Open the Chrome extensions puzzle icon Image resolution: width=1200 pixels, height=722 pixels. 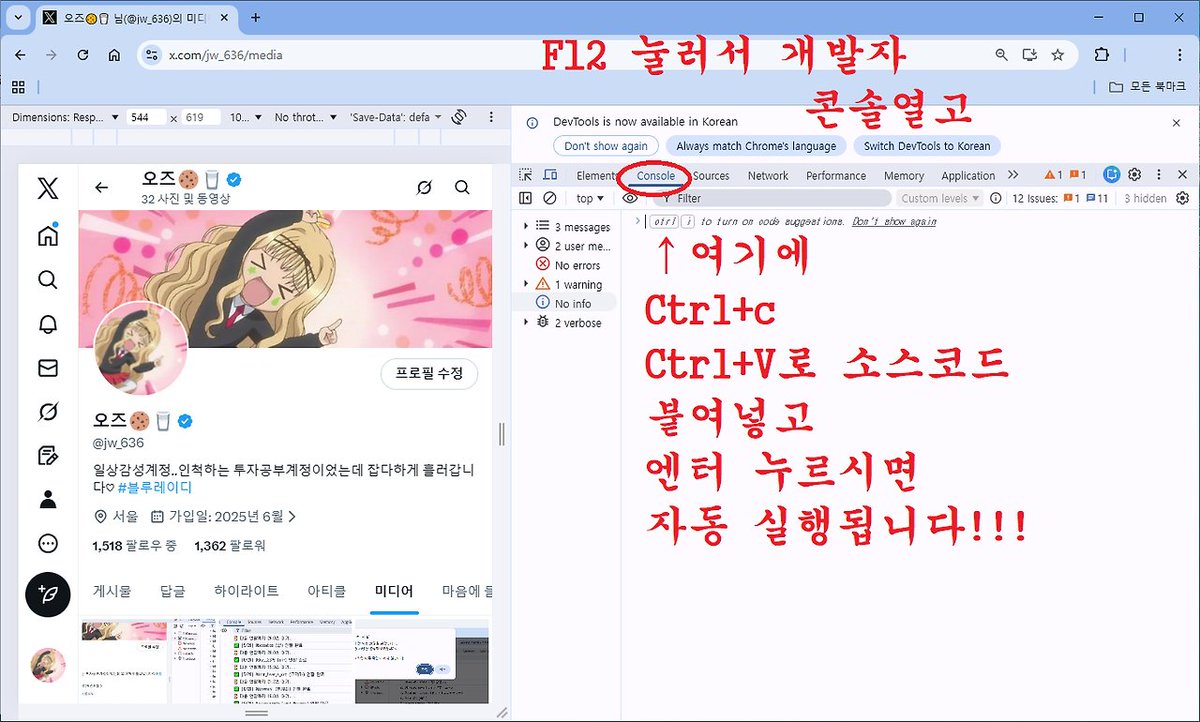tap(1102, 55)
